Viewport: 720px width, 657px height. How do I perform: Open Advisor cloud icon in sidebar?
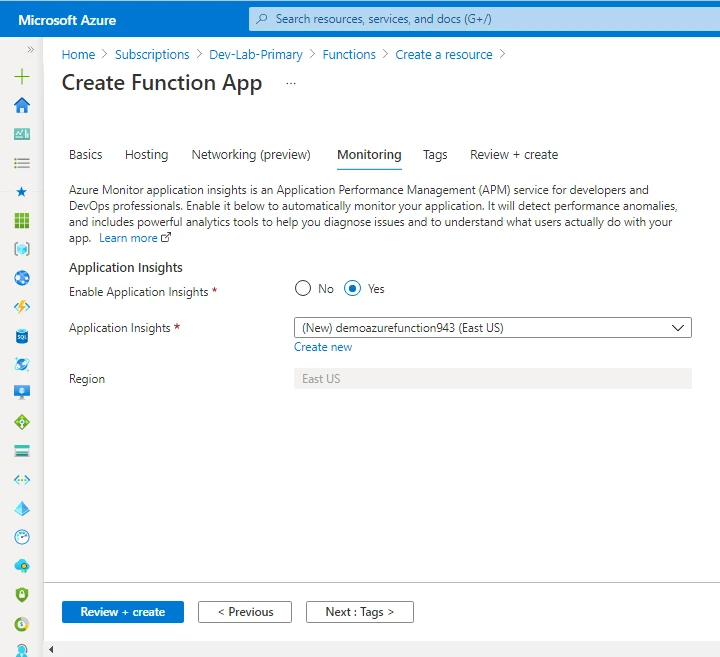point(22,566)
